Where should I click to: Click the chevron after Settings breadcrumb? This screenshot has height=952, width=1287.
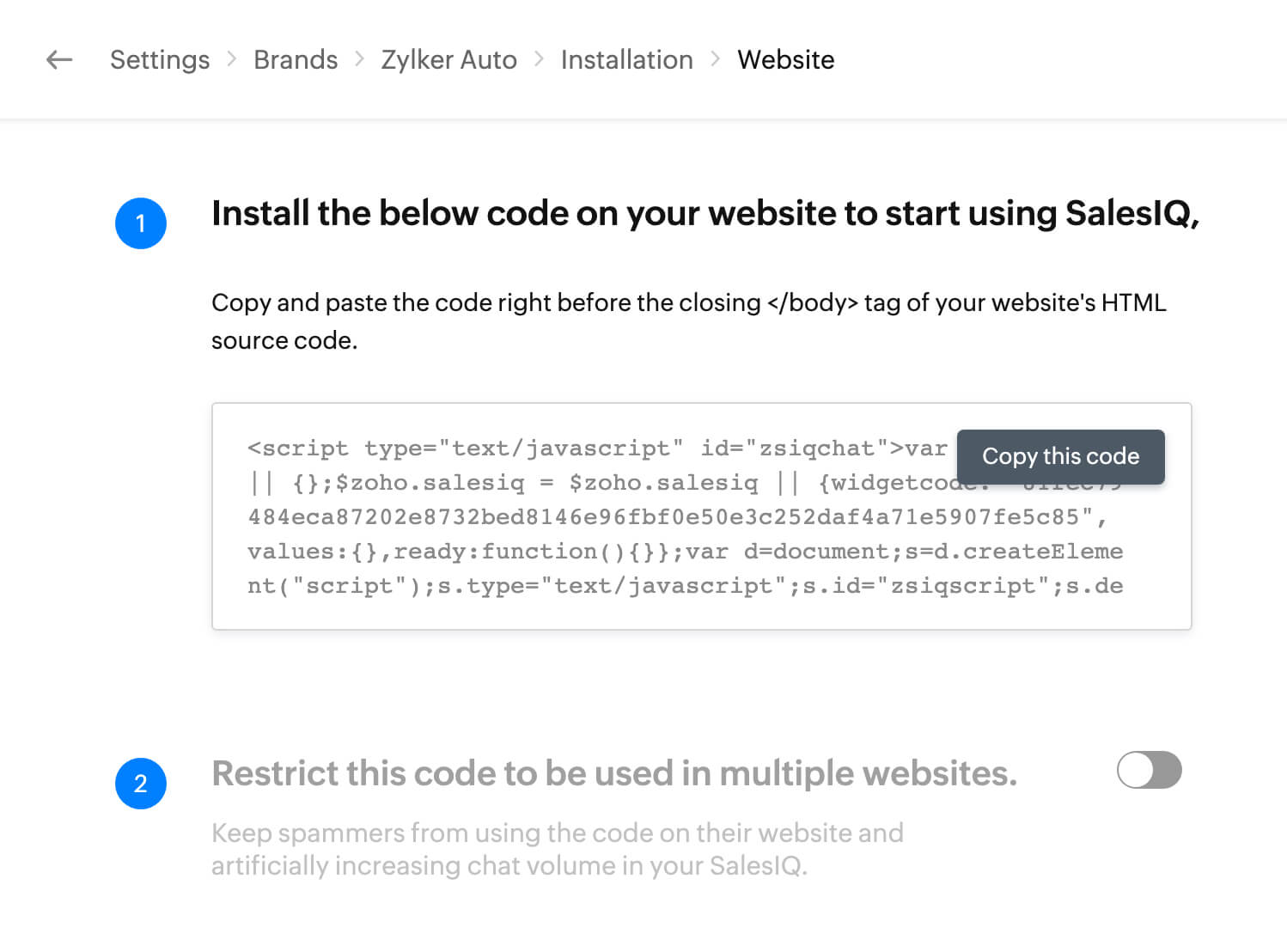coord(232,59)
